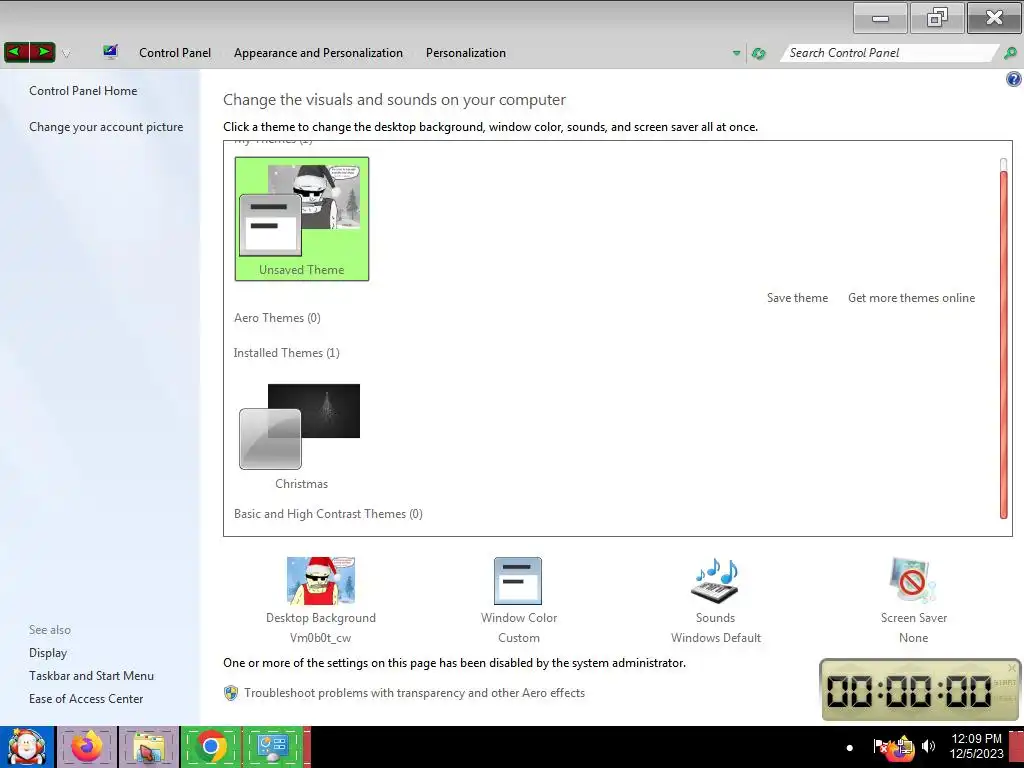Click the Windows Default sounds label
The width and height of the screenshot is (1024, 768).
(x=716, y=638)
